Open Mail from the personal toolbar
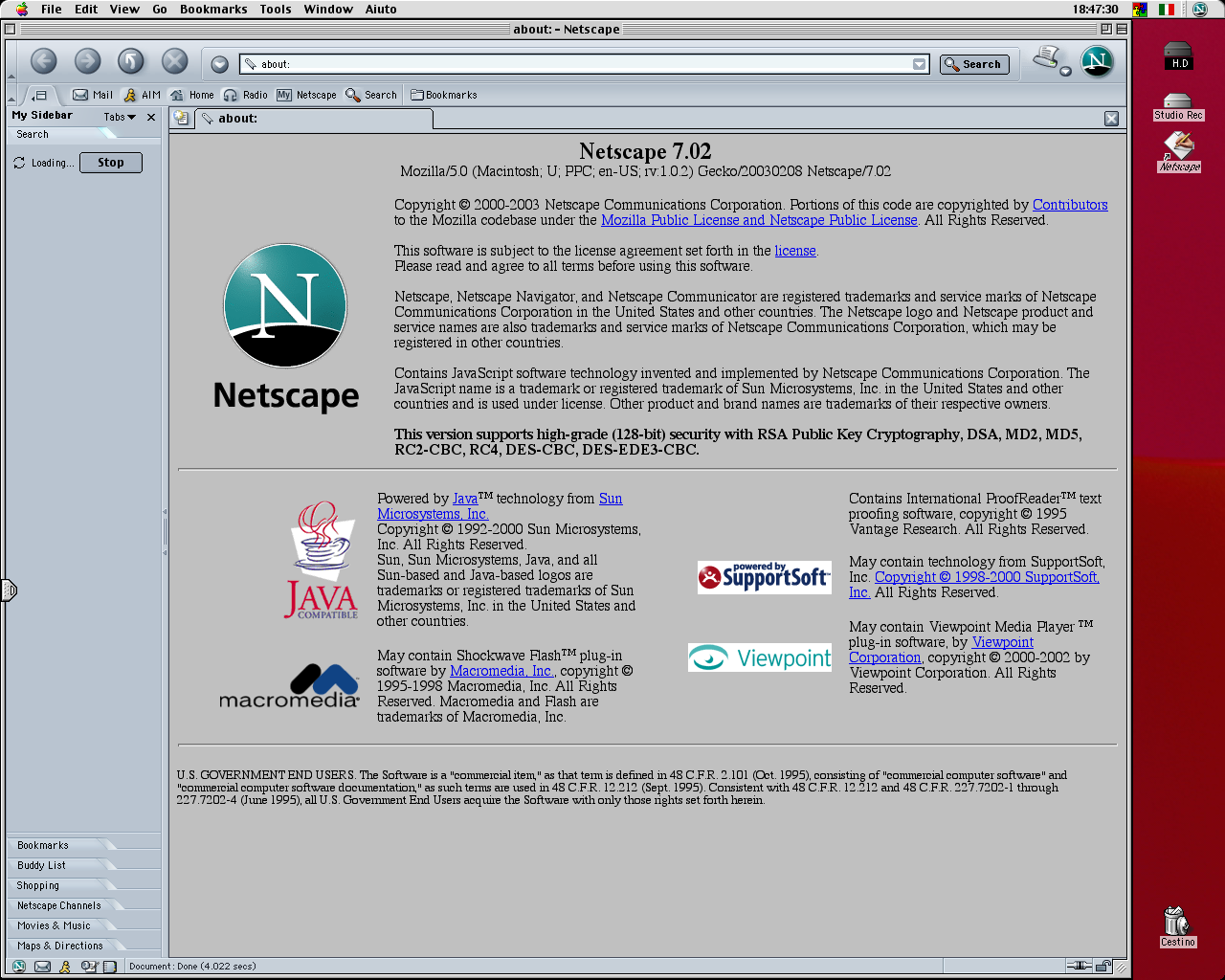This screenshot has height=980, width=1225. 94,95
